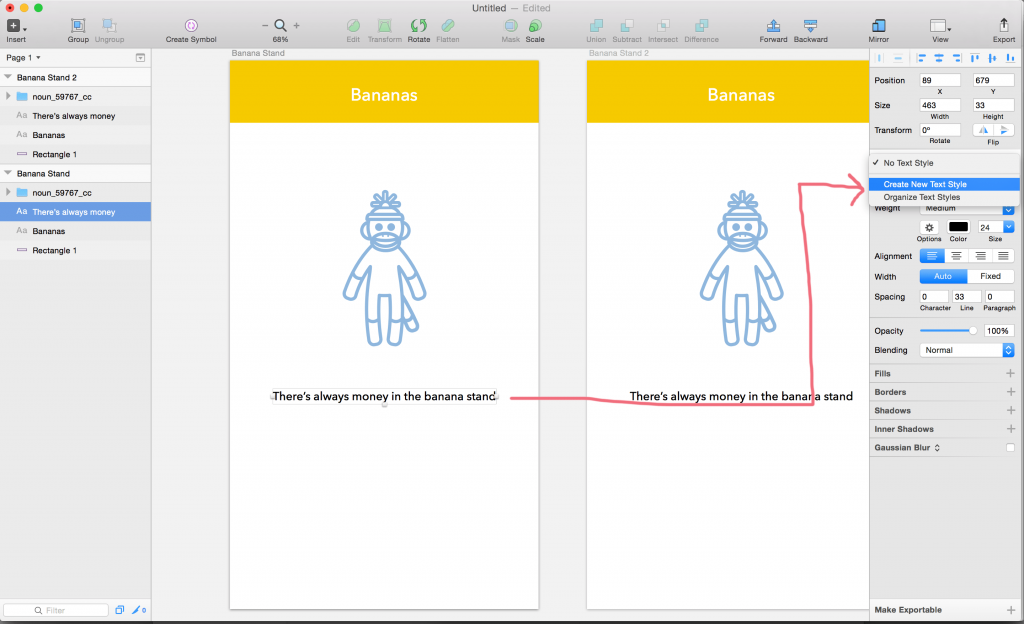
Task: Select Organize Text Styles menu entry
Action: point(921,197)
